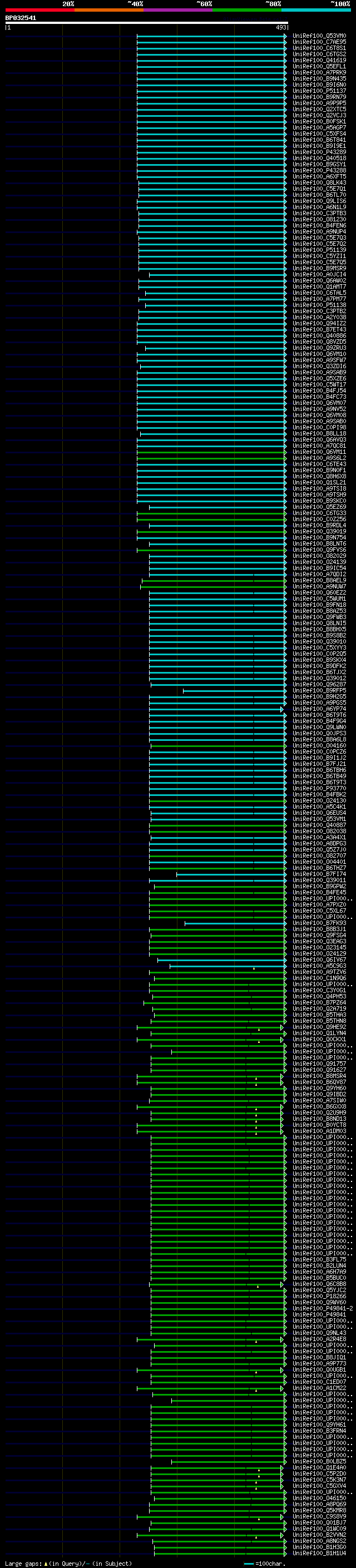Open hit UniRef100_A6YP74
Viewport: 356px width, 1568px height.
[x=319, y=709]
